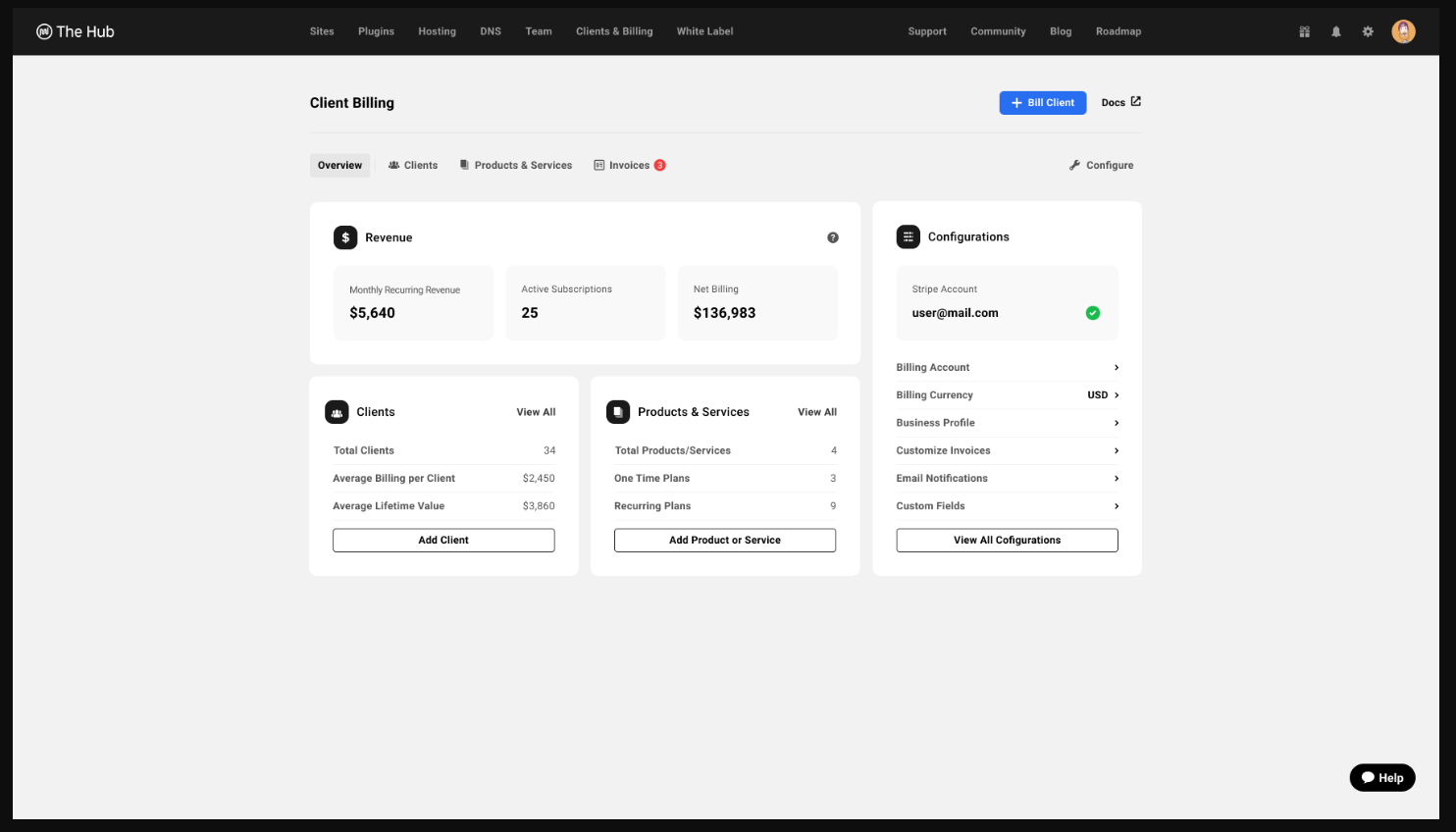This screenshot has height=832, width=1456.
Task: Open the settings gear icon
Action: 1368,30
